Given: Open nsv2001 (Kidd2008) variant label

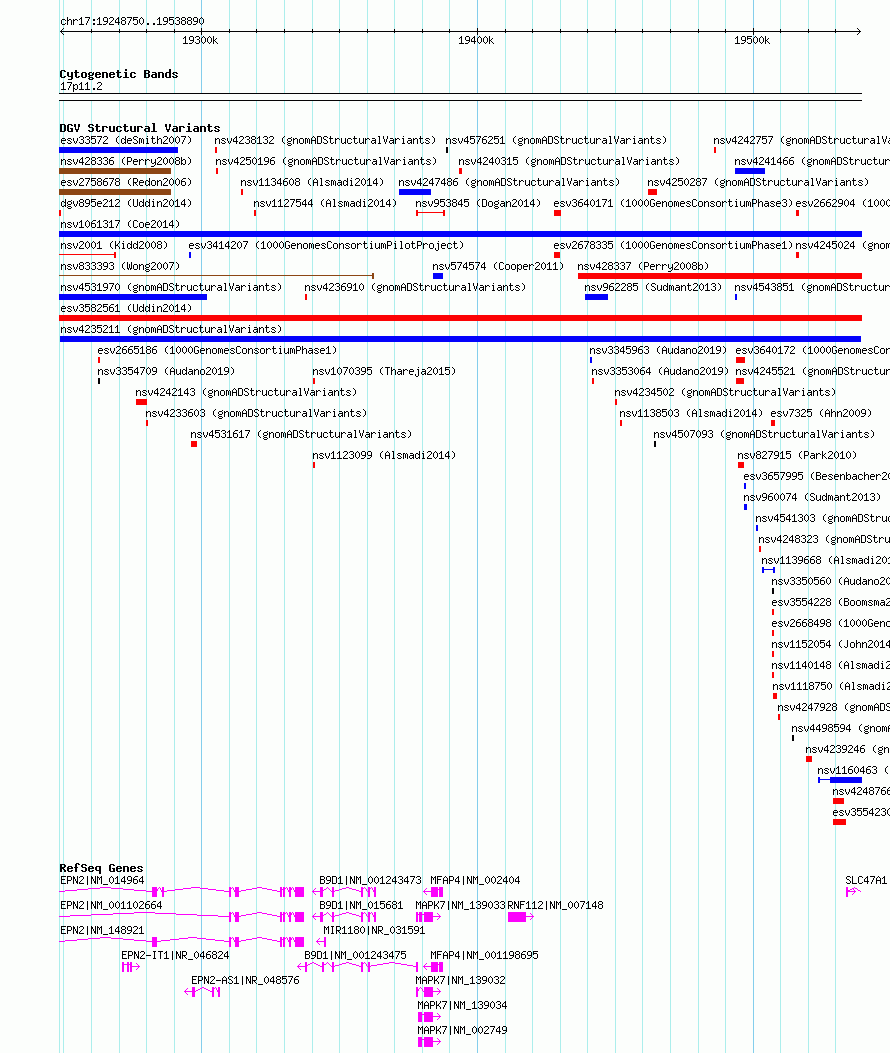Looking at the screenshot, I should click(114, 245).
